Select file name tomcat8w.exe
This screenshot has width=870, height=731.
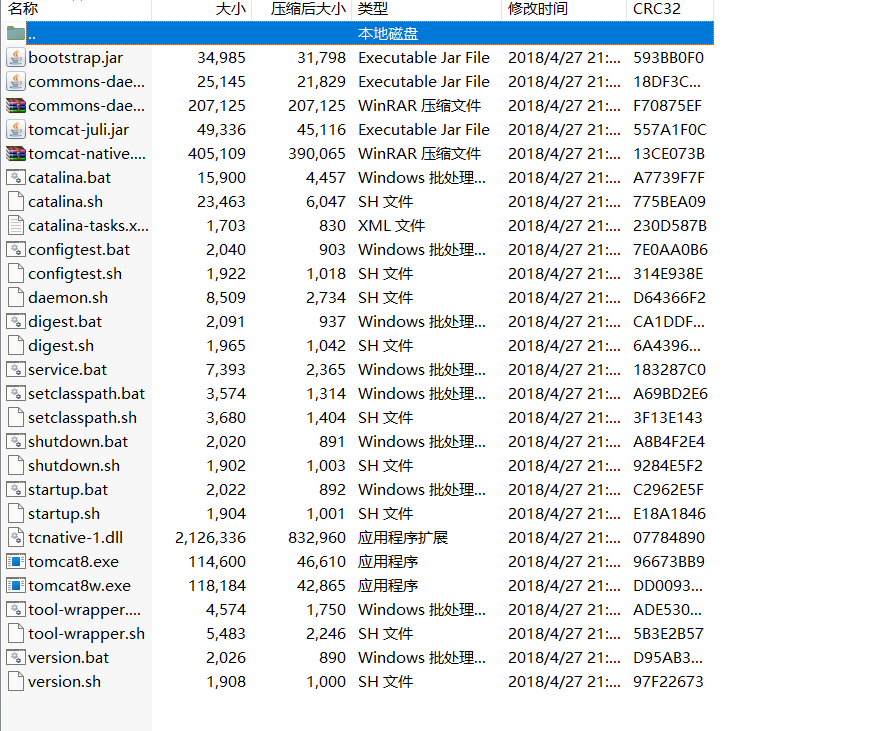[x=79, y=586]
